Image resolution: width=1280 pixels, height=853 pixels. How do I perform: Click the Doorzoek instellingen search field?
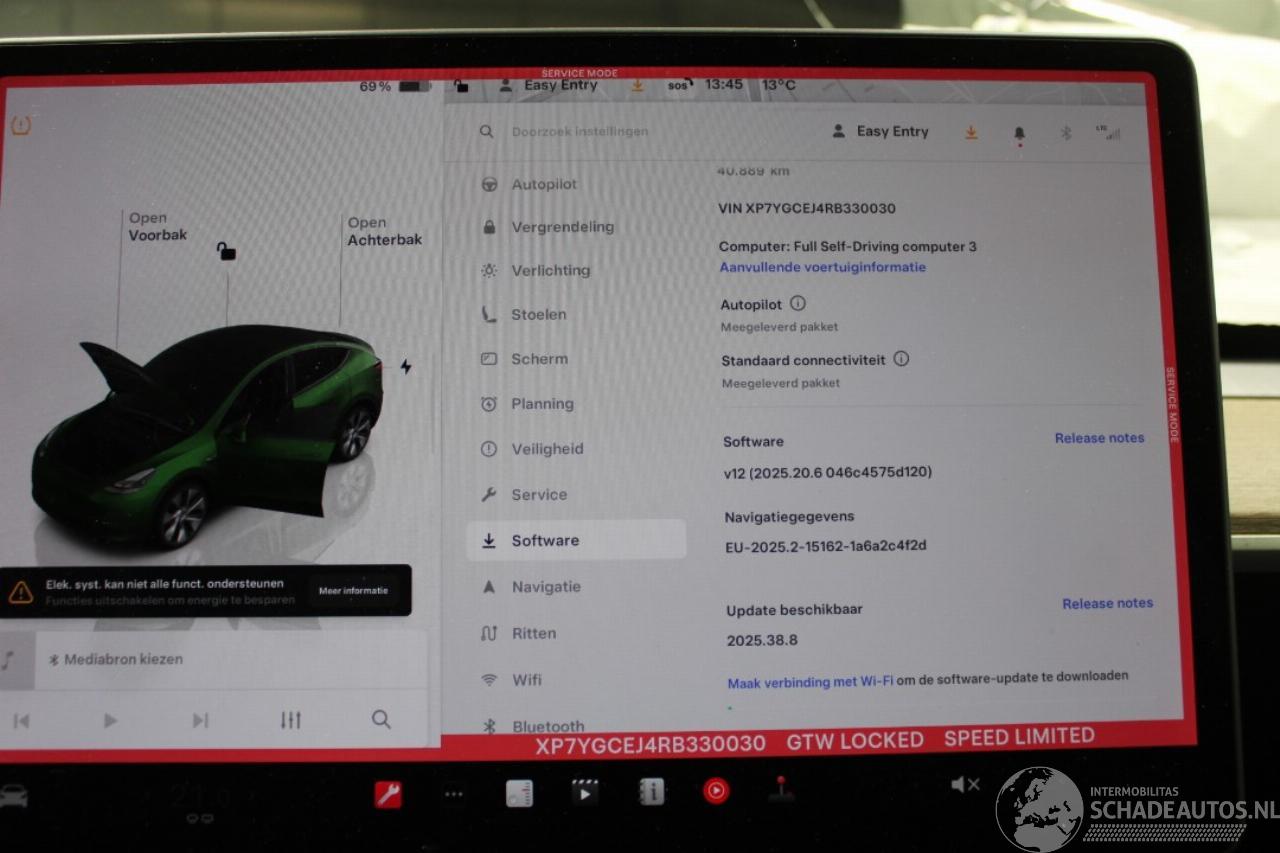tap(580, 132)
